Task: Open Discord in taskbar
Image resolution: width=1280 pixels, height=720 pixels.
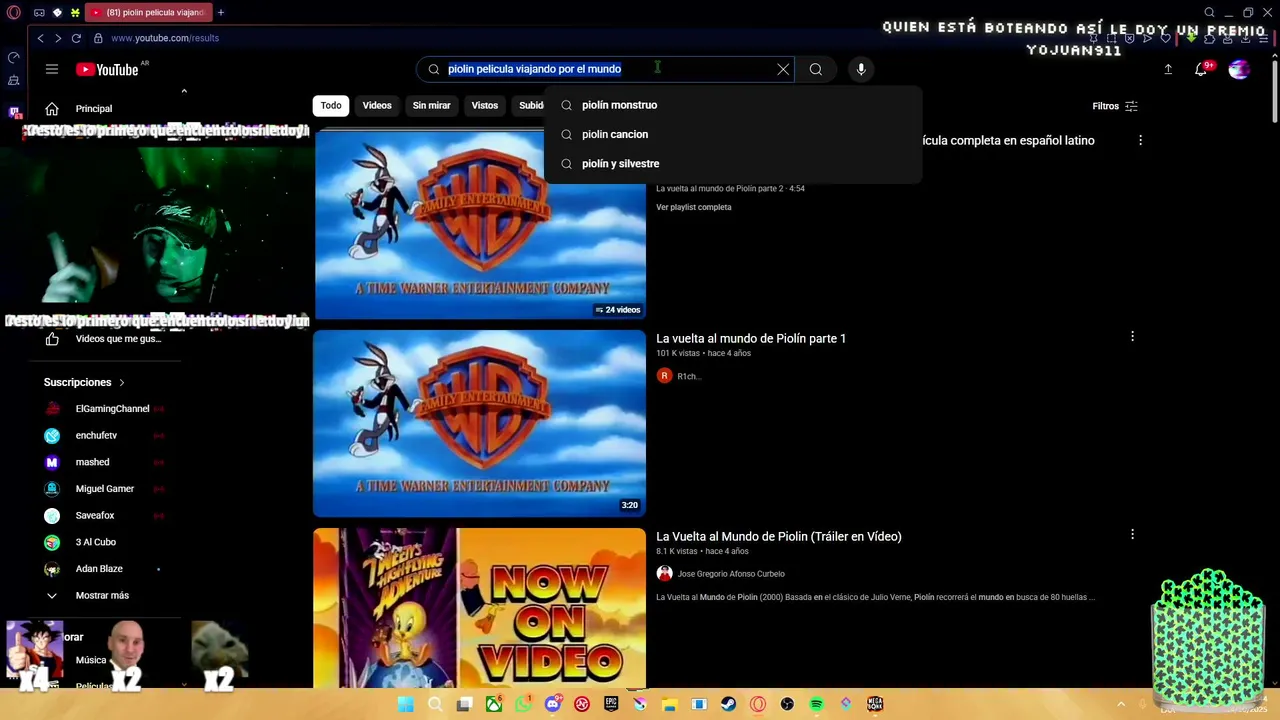Action: pos(552,704)
